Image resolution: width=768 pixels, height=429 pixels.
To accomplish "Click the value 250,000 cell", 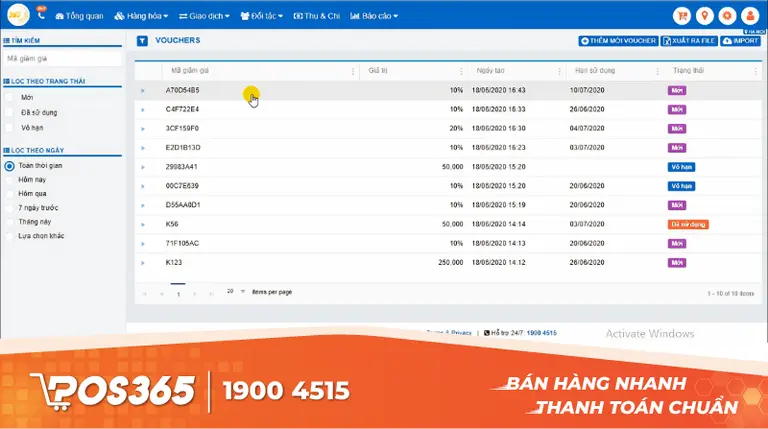I will 451,262.
